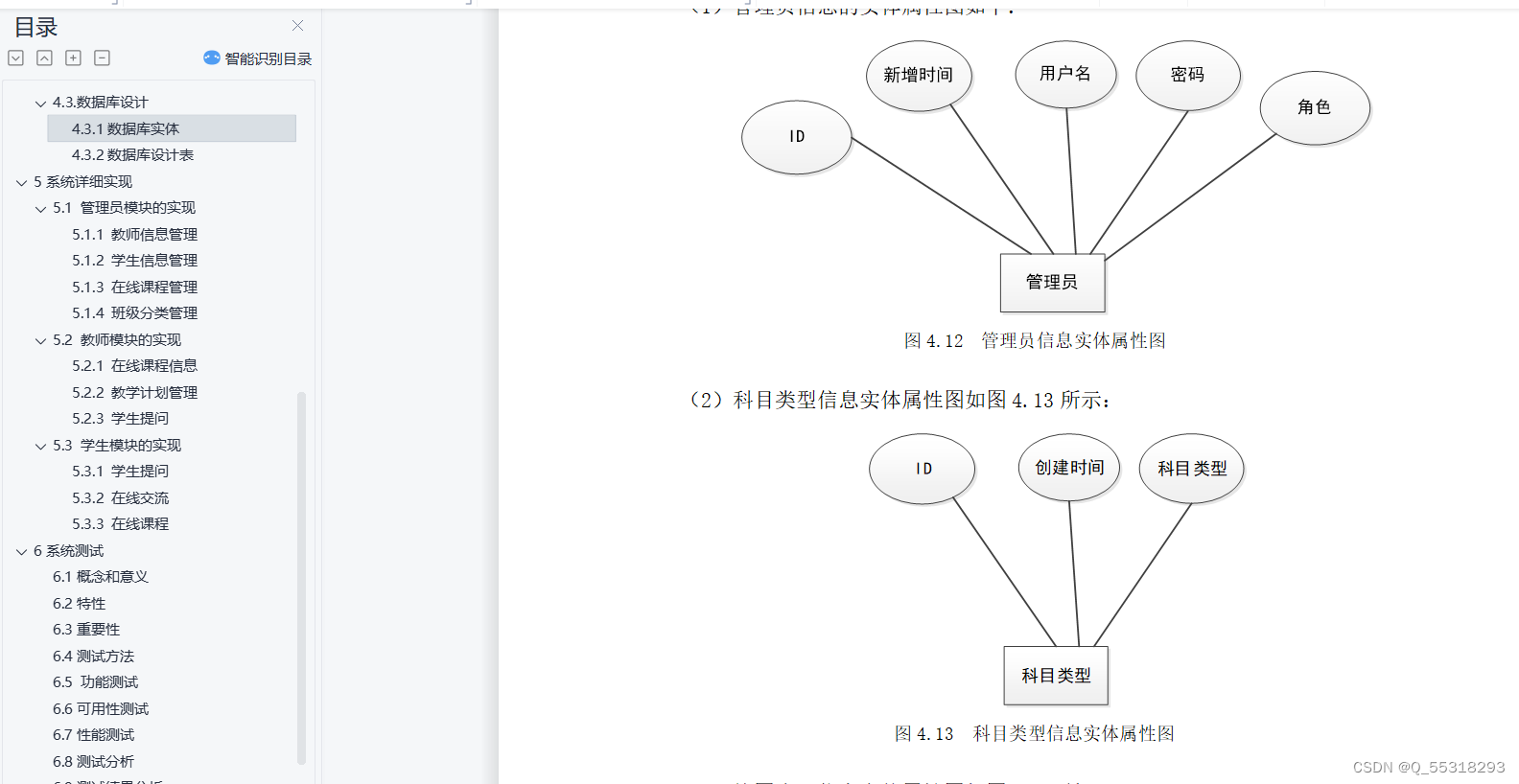Collapse the 6 系统测试 section
The height and width of the screenshot is (784, 1519).
coord(21,551)
